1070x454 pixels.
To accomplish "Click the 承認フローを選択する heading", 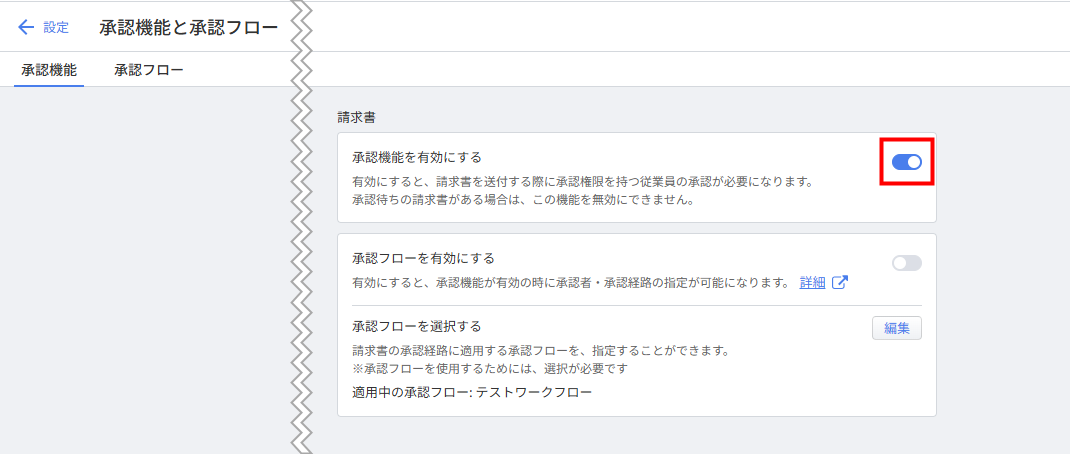I will click(417, 326).
